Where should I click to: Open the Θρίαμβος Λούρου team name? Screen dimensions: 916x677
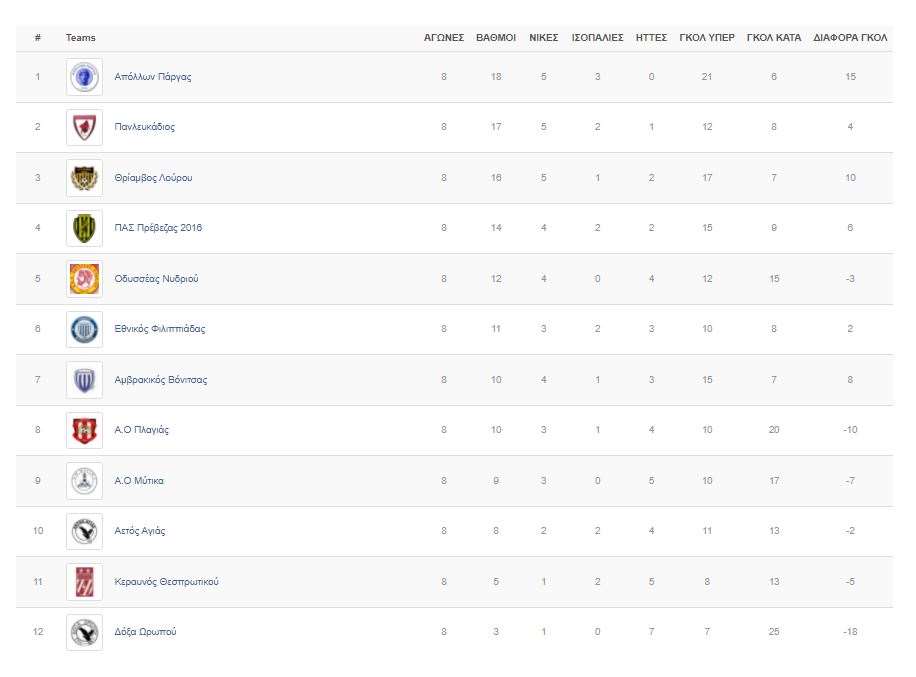153,178
